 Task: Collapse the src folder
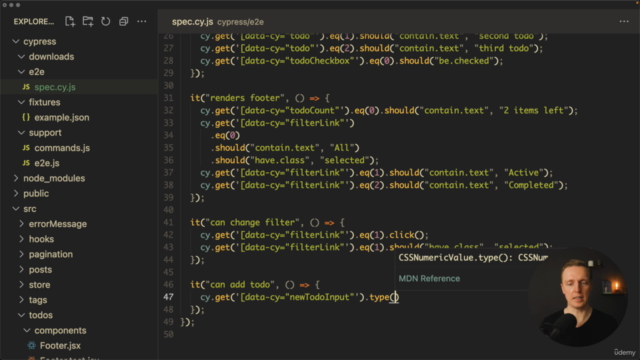(16, 209)
